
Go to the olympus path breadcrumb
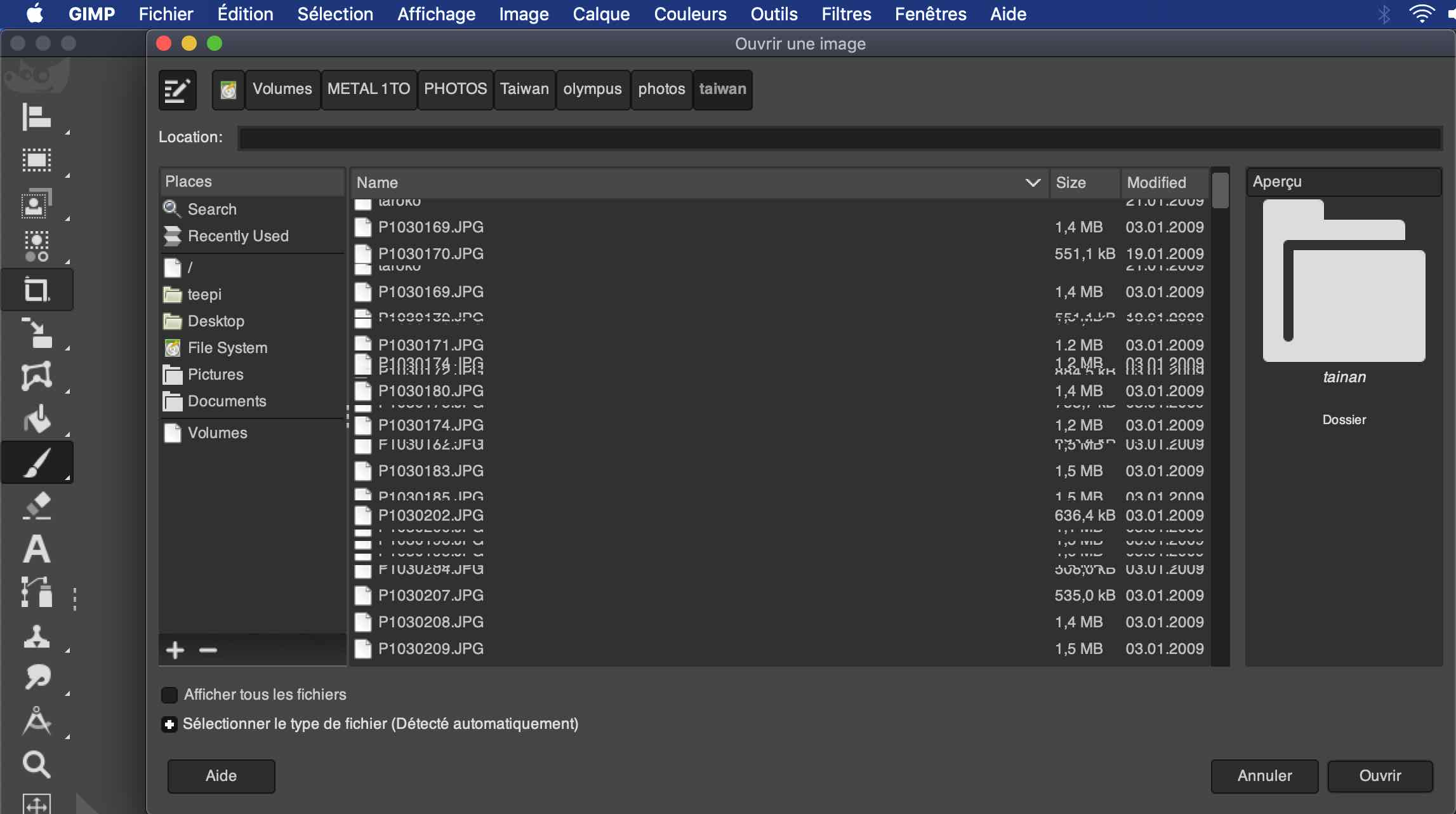(592, 89)
